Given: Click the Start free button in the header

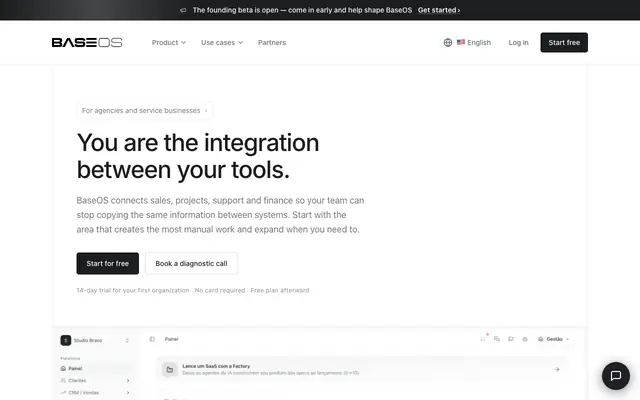Looking at the screenshot, I should coord(564,42).
